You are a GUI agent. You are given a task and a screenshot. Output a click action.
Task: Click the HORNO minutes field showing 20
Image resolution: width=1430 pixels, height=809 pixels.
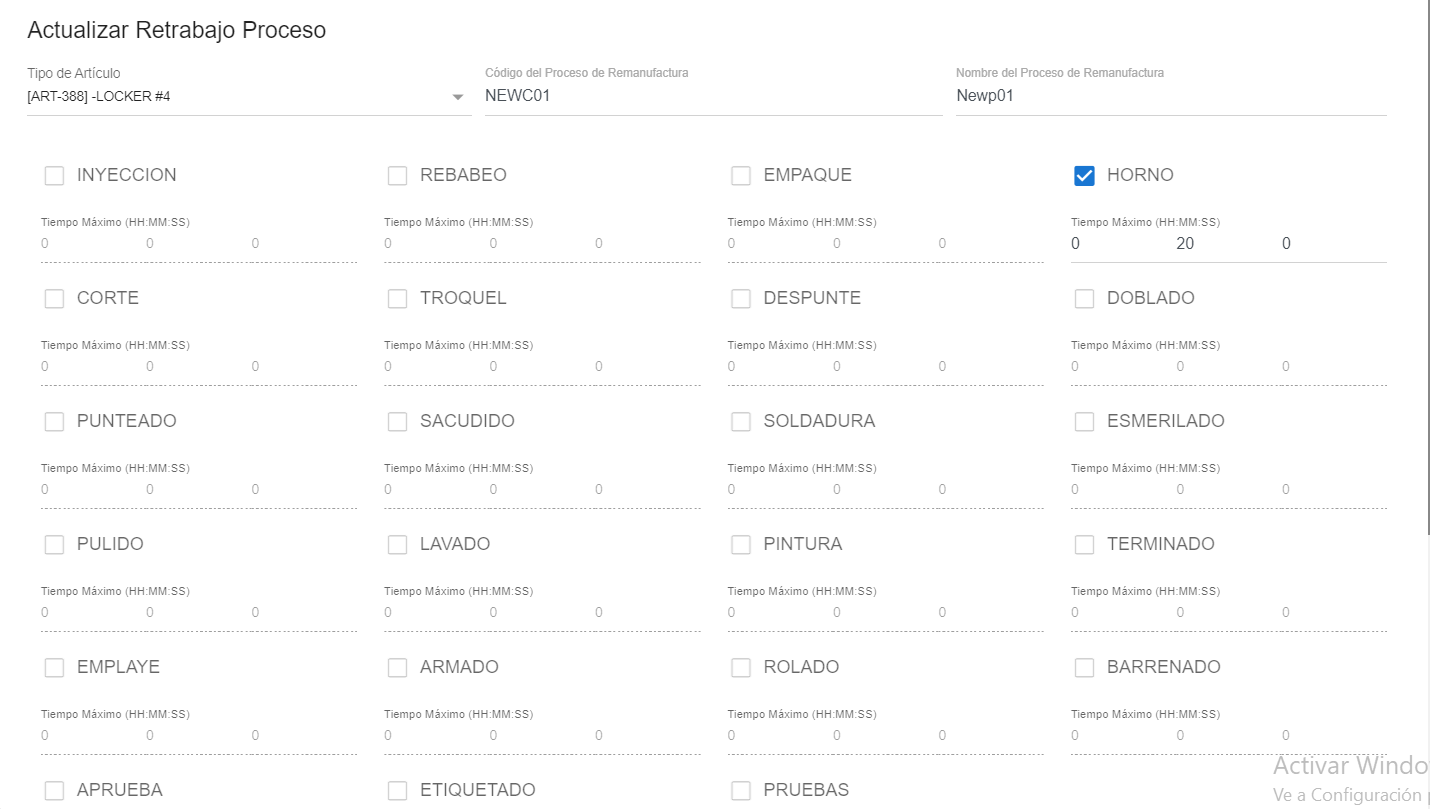pos(1185,244)
